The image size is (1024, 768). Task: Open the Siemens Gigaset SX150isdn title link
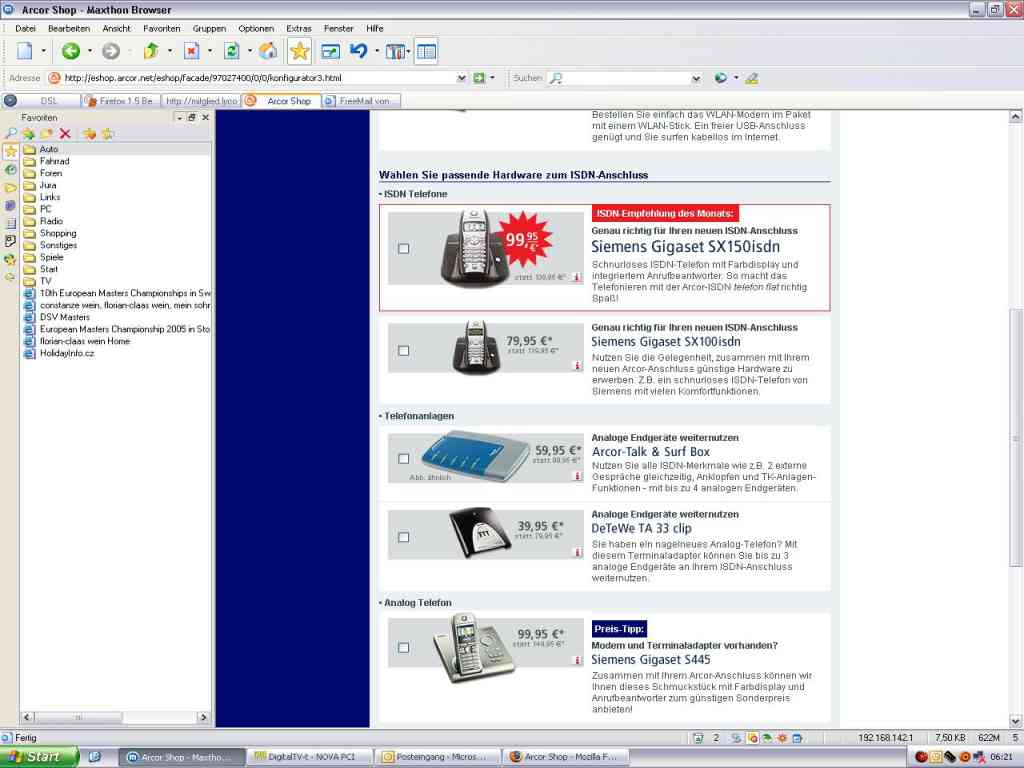[x=685, y=247]
